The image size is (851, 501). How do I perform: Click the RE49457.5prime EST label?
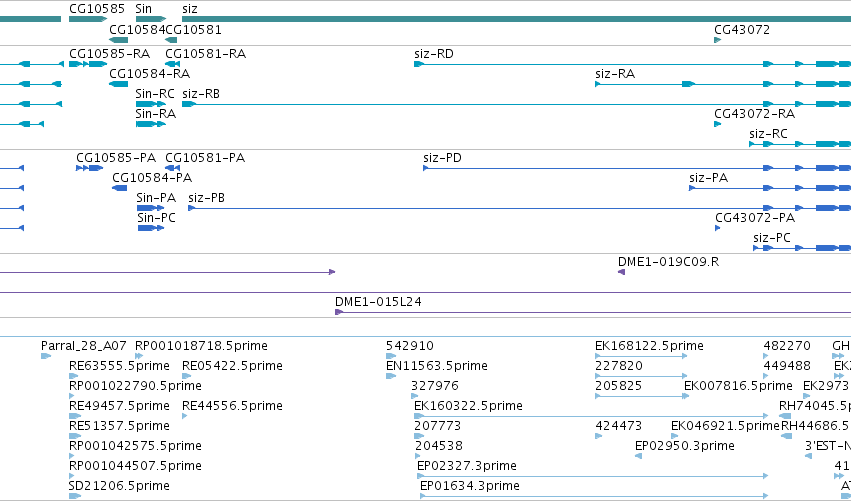point(119,407)
